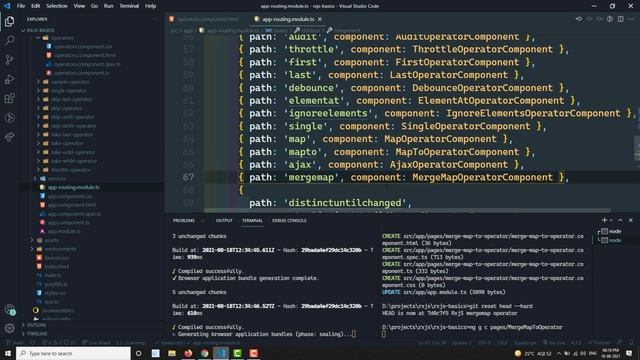Open the Manage gear icon
Image resolution: width=640 pixels, height=360 pixels.
click(x=9, y=328)
